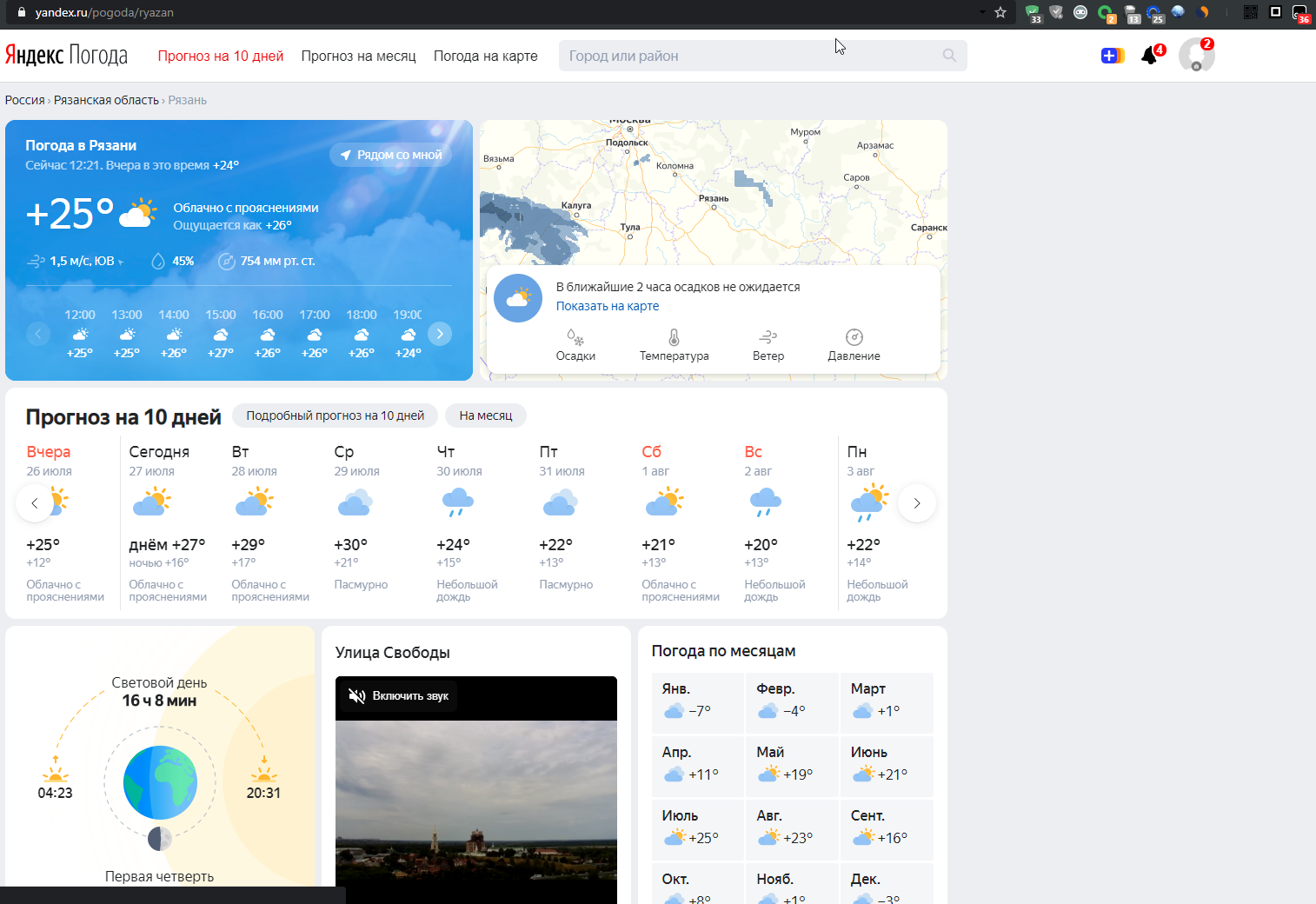This screenshot has height=904, width=1316.
Task: Toggle the browser profile indicator
Action: coord(1301,12)
